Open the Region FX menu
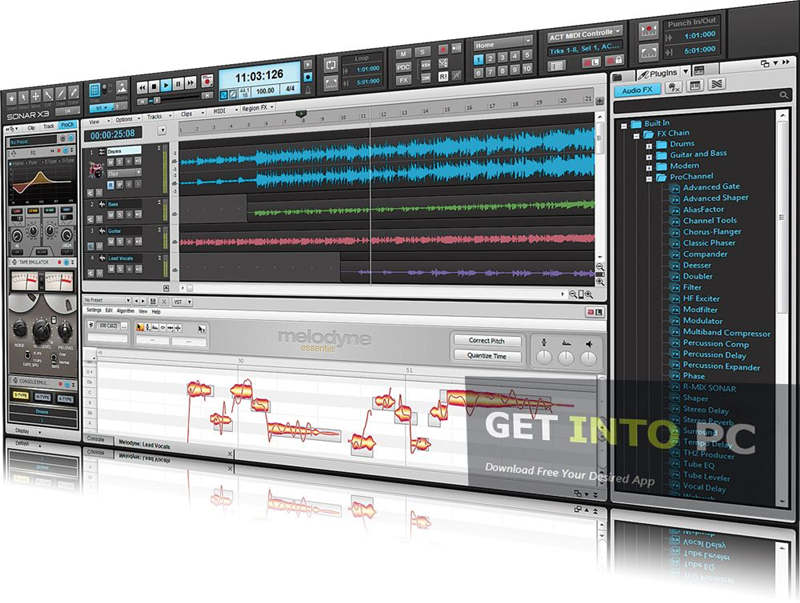The height and width of the screenshot is (603, 800). coord(258,108)
